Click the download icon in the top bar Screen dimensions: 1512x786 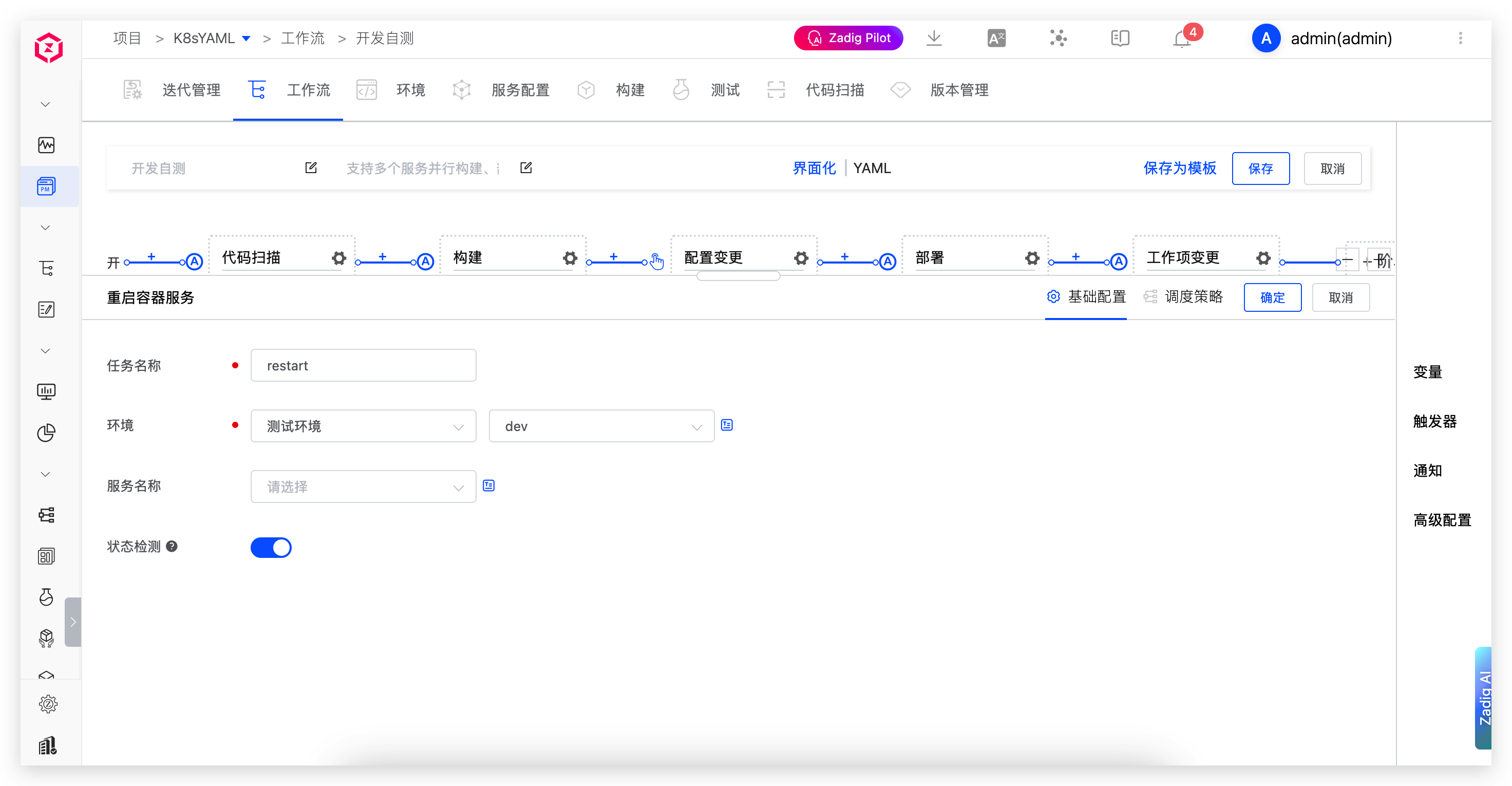pos(934,38)
